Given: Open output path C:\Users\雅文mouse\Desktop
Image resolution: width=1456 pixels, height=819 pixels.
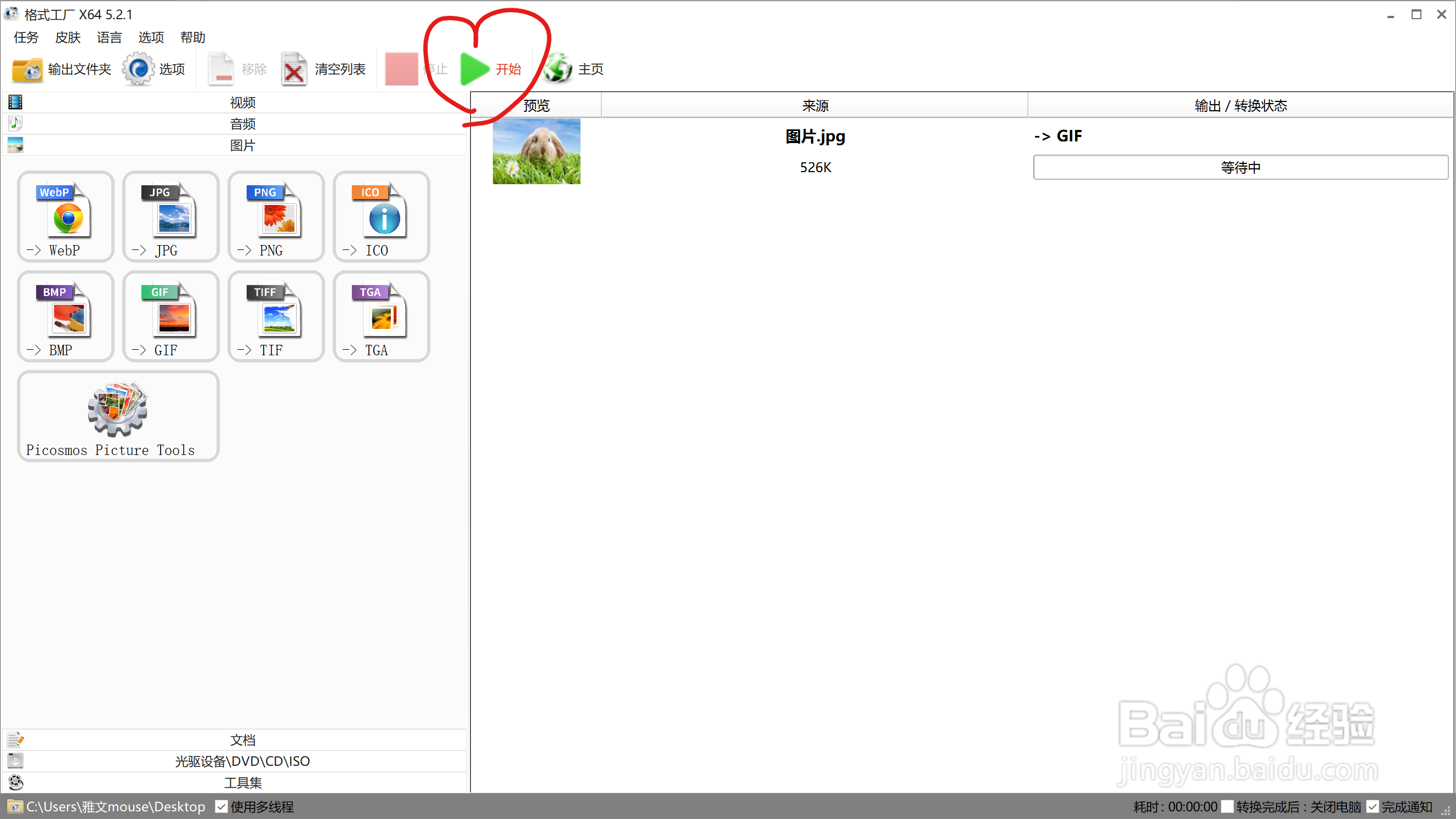Looking at the screenshot, I should pyautogui.click(x=116, y=806).
